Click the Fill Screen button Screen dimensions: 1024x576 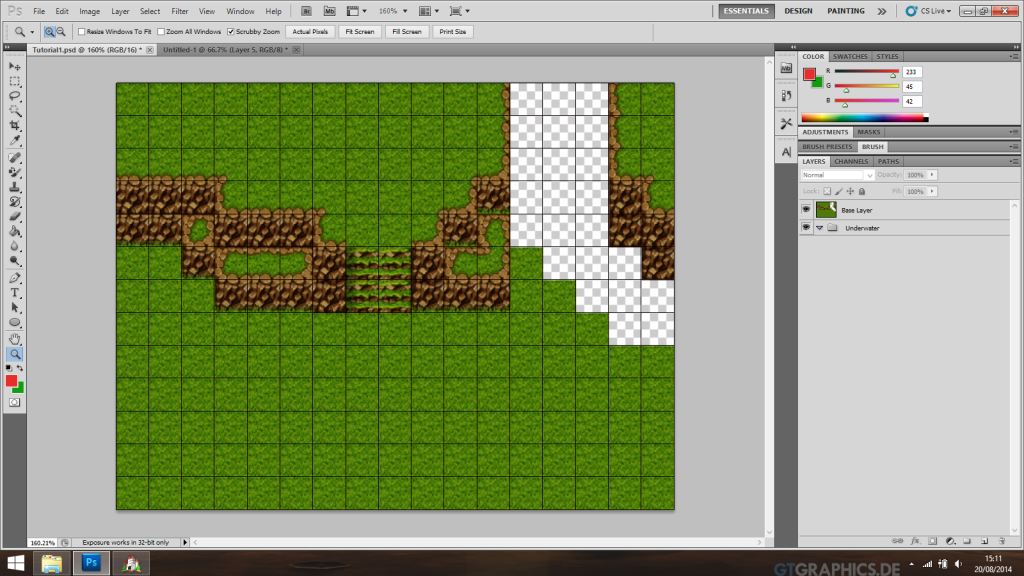pos(407,31)
